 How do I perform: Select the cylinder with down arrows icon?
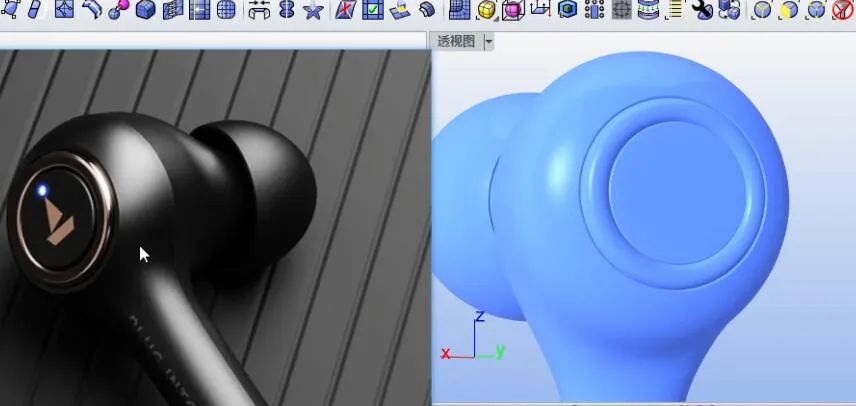648,10
